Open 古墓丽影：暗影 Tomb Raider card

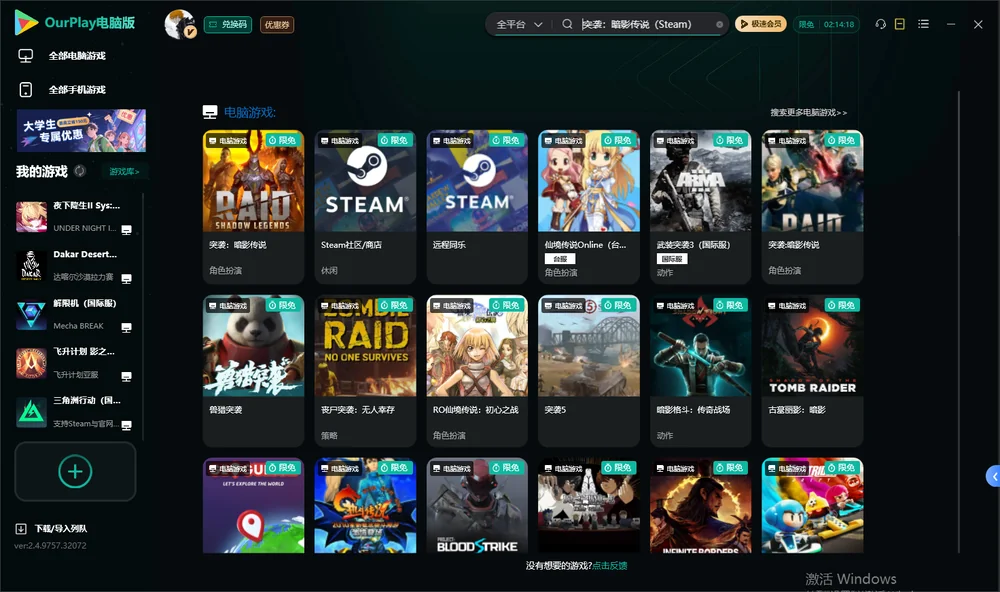click(812, 371)
